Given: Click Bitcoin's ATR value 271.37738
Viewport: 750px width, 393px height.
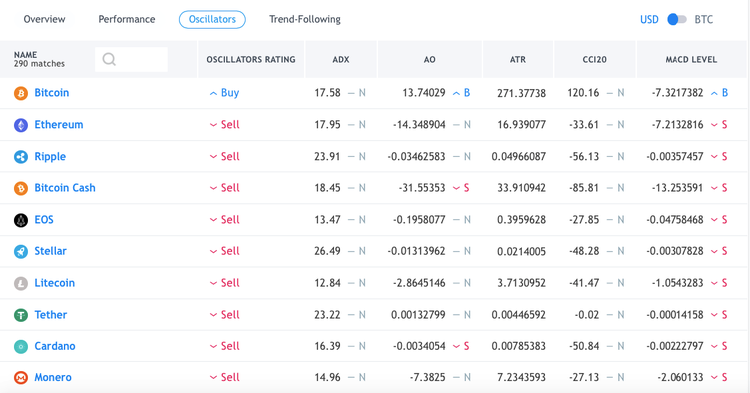Looking at the screenshot, I should tap(521, 93).
